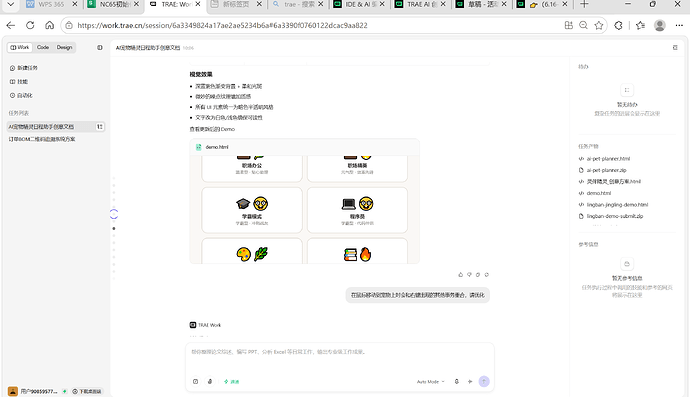Open the Auto Mode dropdown
This screenshot has height=397, width=690.
[430, 382]
